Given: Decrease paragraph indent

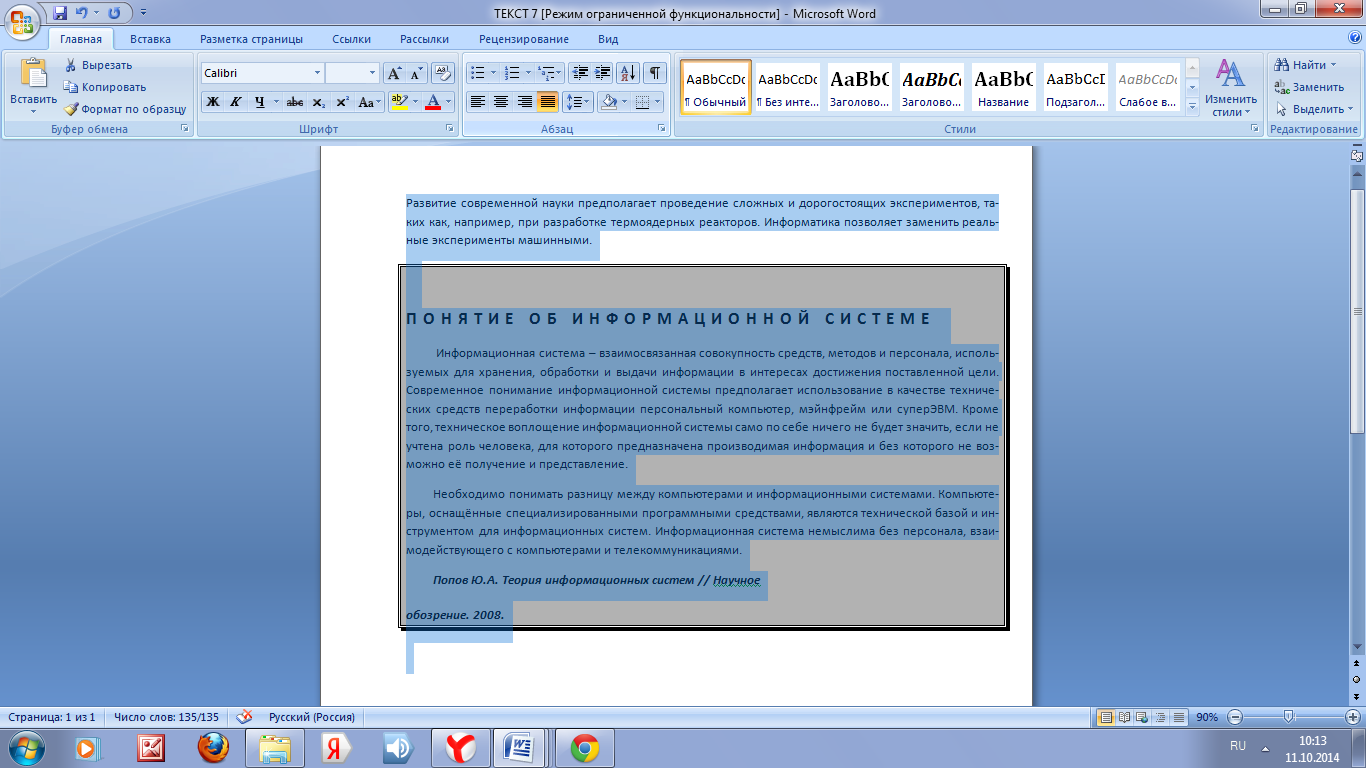Looking at the screenshot, I should click(x=579, y=73).
